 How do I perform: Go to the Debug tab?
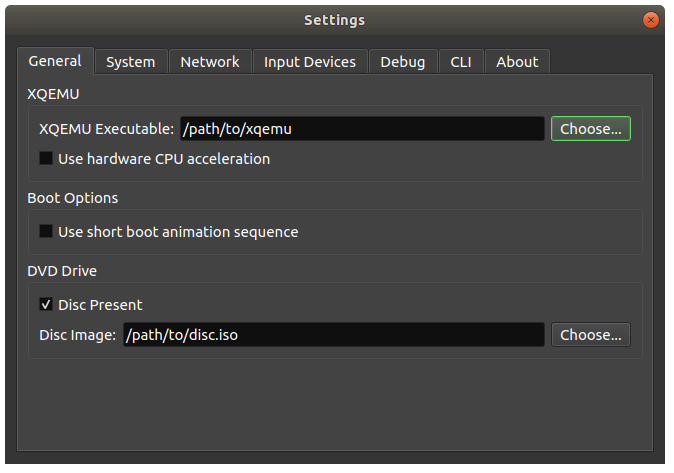[403, 62]
